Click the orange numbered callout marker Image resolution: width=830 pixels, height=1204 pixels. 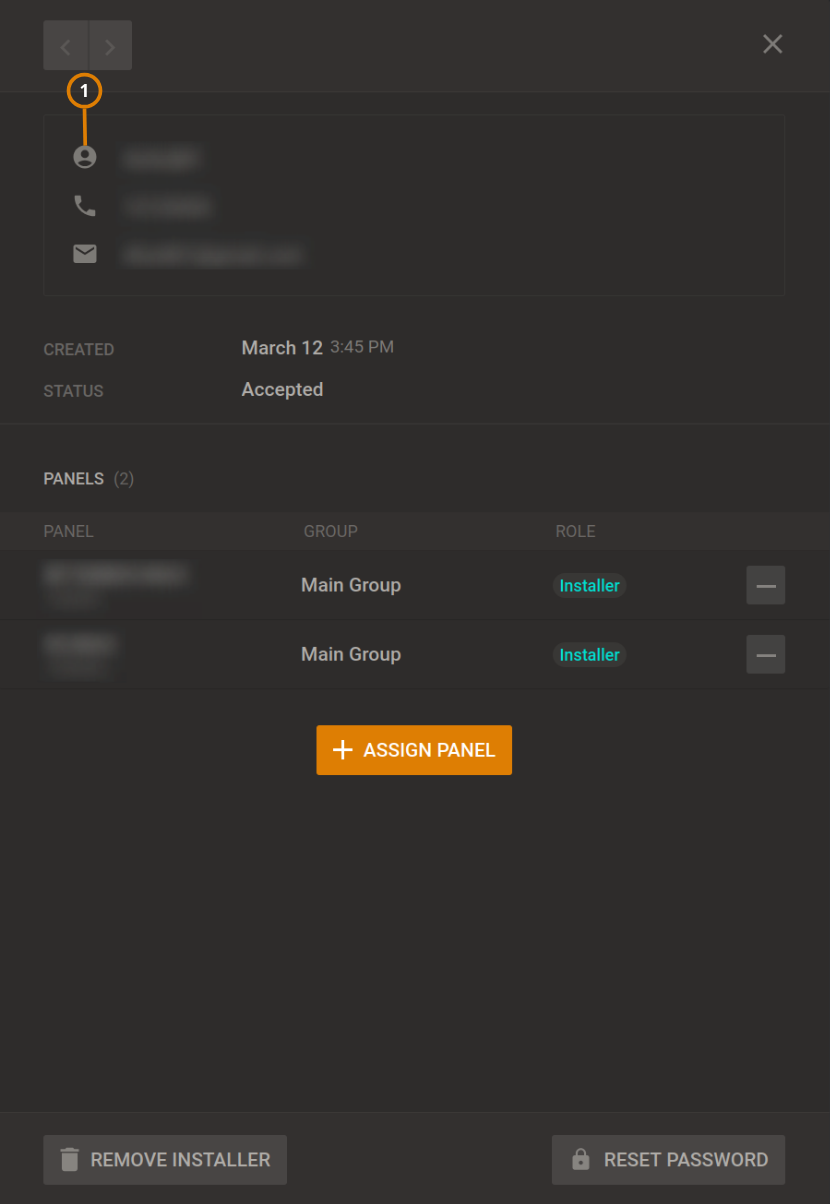[x=85, y=90]
